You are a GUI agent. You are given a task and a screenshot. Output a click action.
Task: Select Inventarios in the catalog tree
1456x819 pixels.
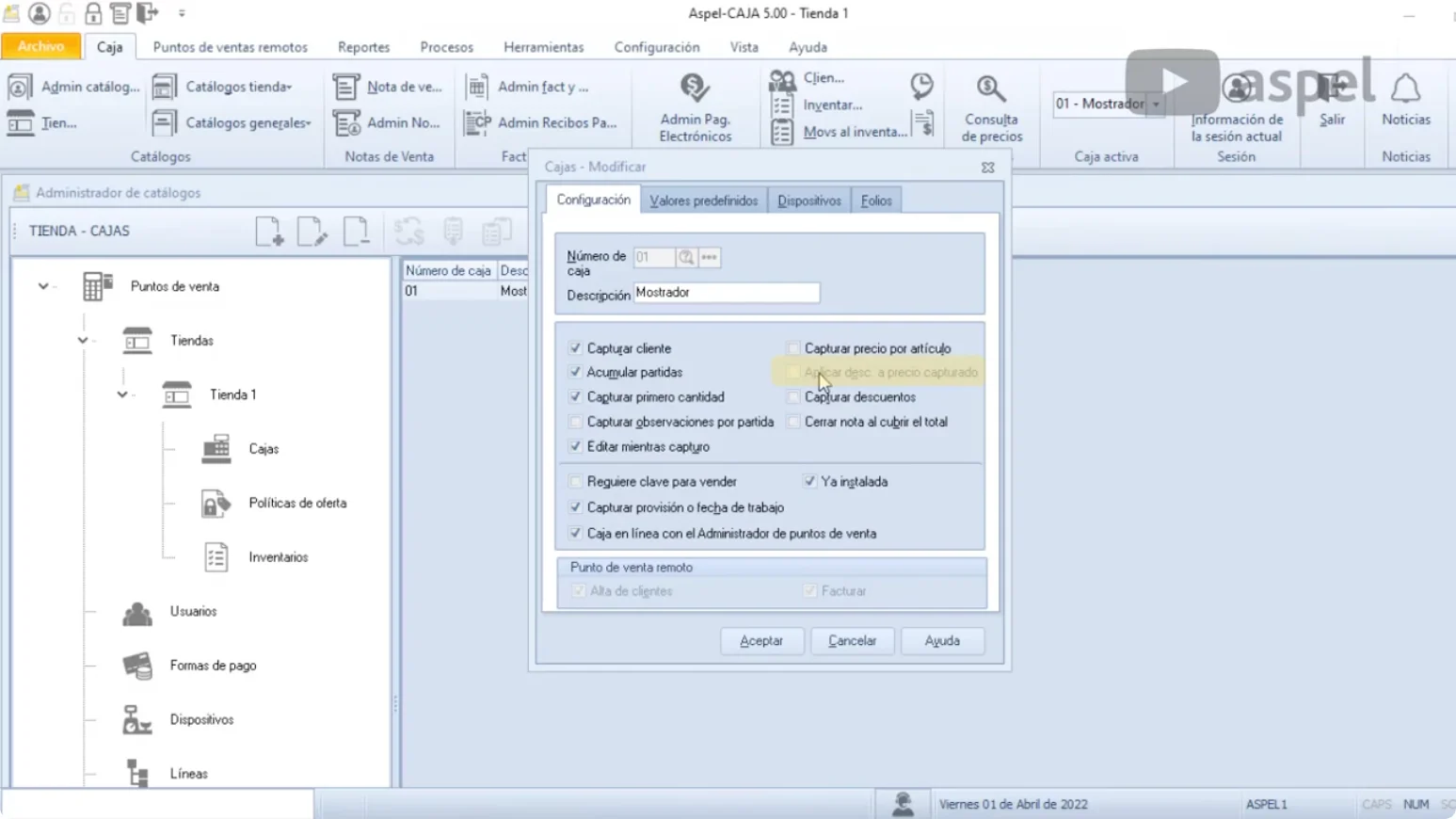[278, 557]
